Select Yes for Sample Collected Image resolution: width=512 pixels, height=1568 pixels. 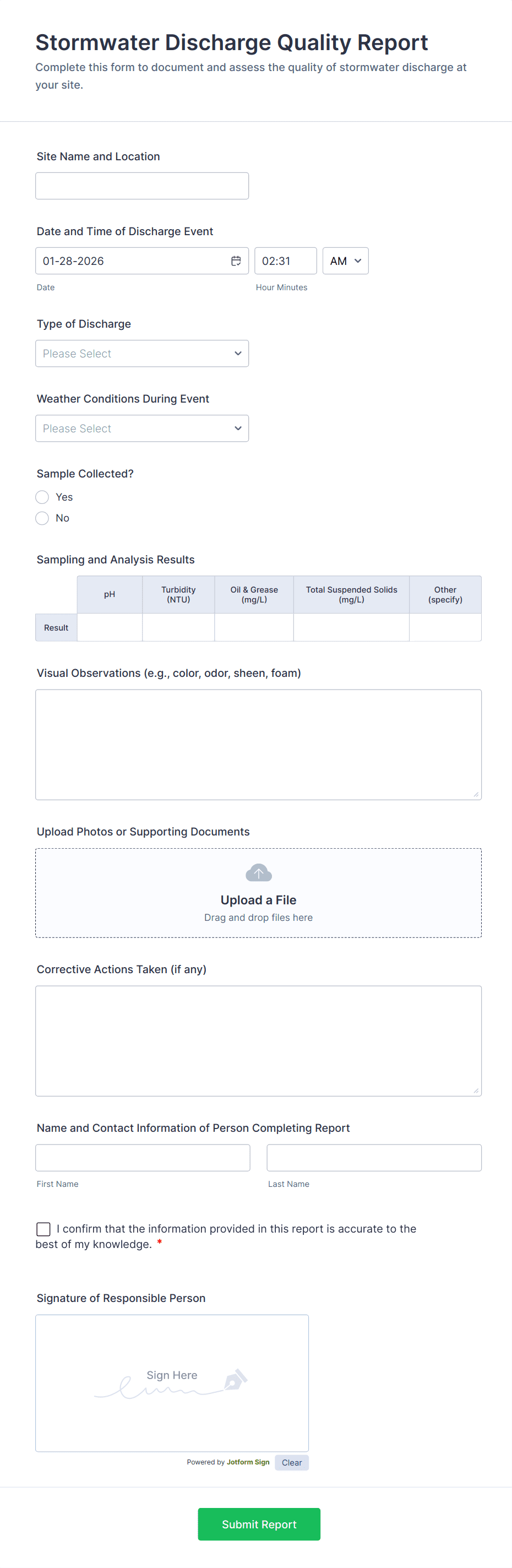pyautogui.click(x=42, y=497)
